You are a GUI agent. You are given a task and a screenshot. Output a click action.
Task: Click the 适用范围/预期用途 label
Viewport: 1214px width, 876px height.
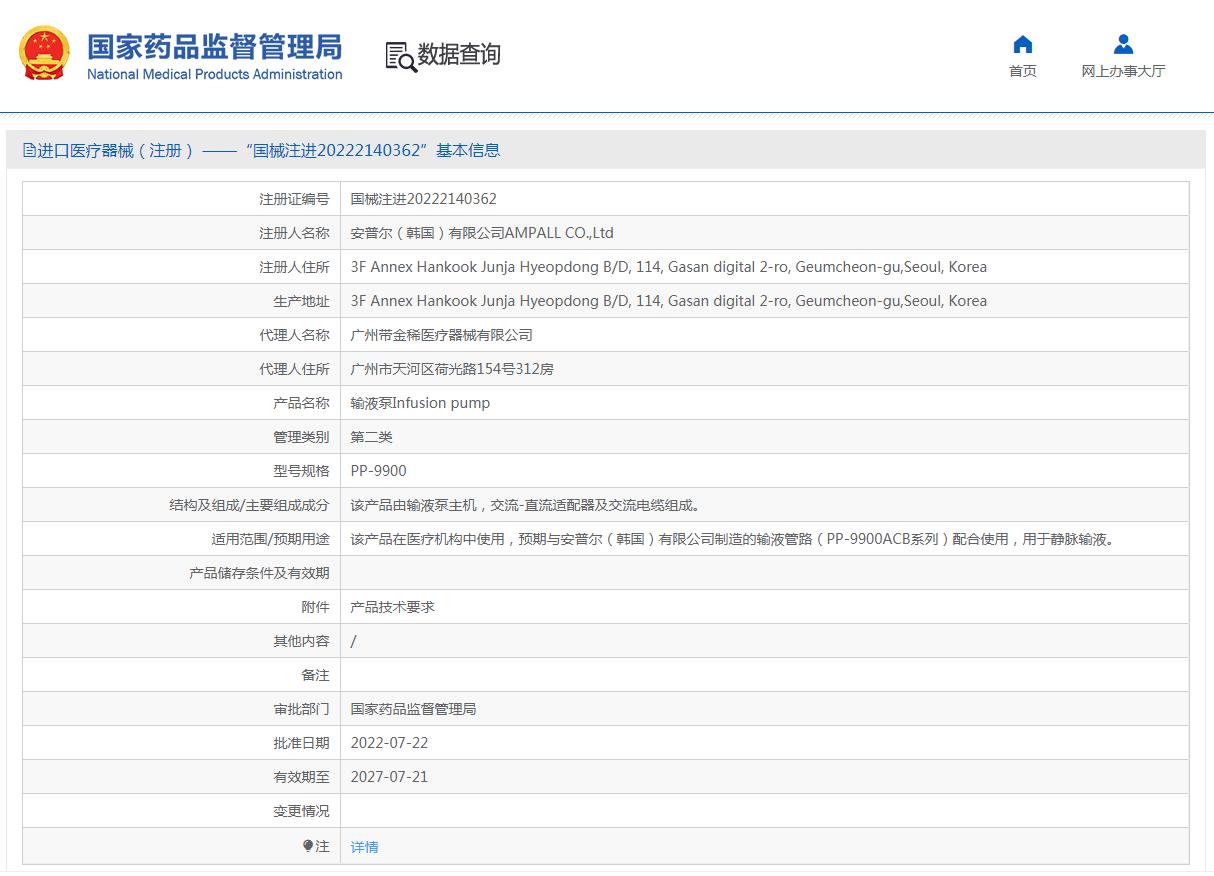(x=270, y=539)
